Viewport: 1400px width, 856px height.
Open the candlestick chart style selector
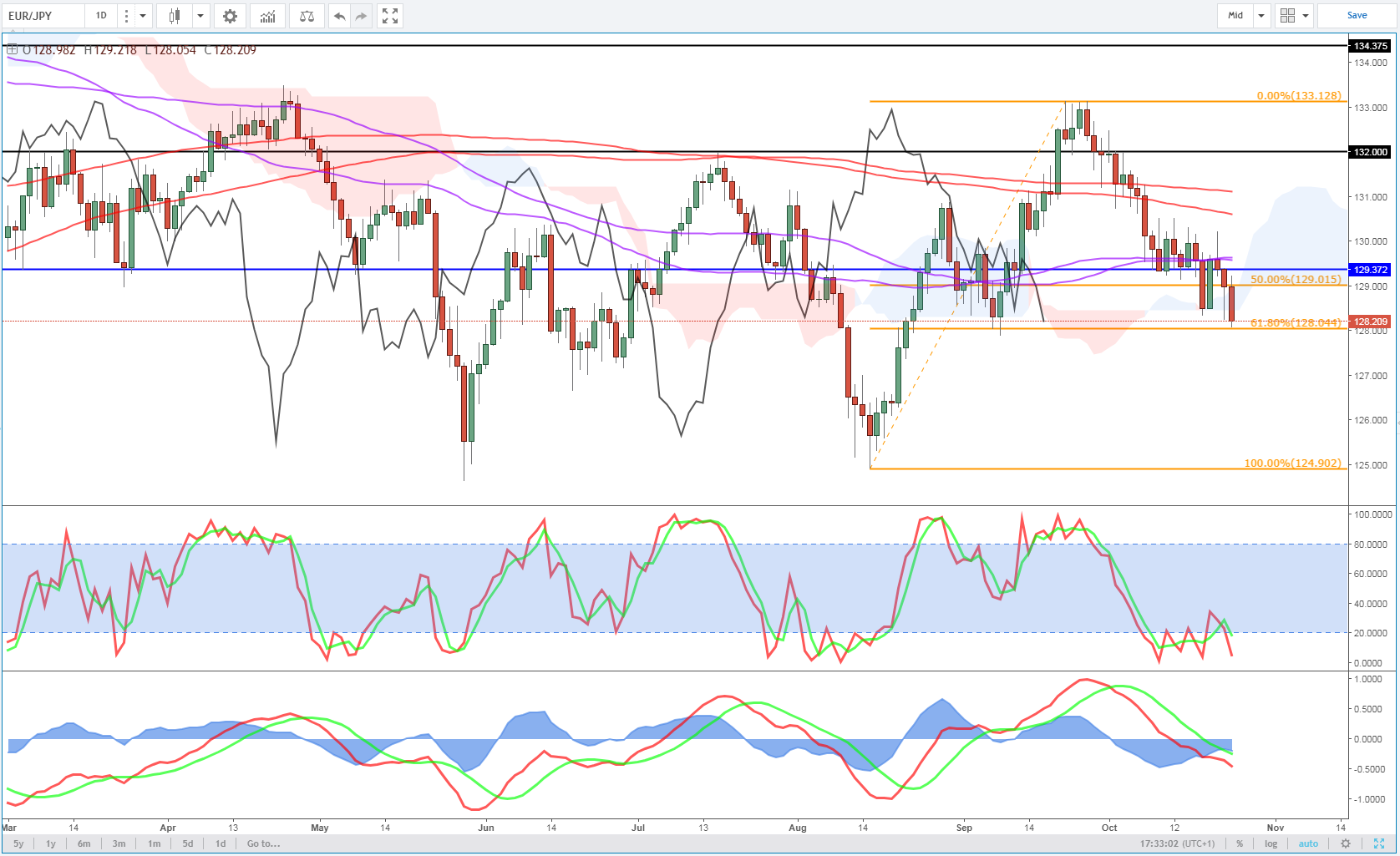pyautogui.click(x=175, y=16)
